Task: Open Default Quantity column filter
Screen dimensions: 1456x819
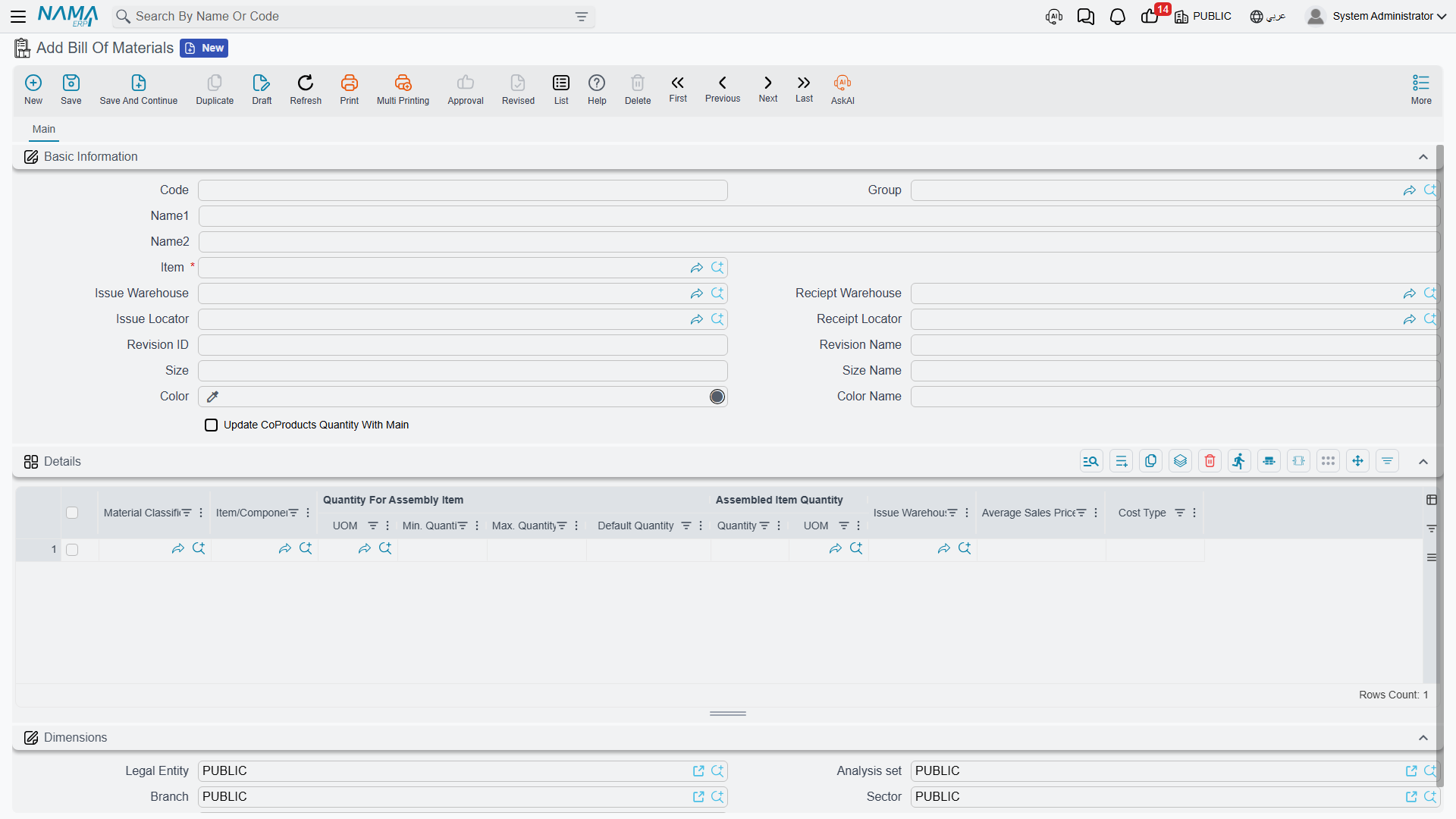Action: [x=686, y=526]
